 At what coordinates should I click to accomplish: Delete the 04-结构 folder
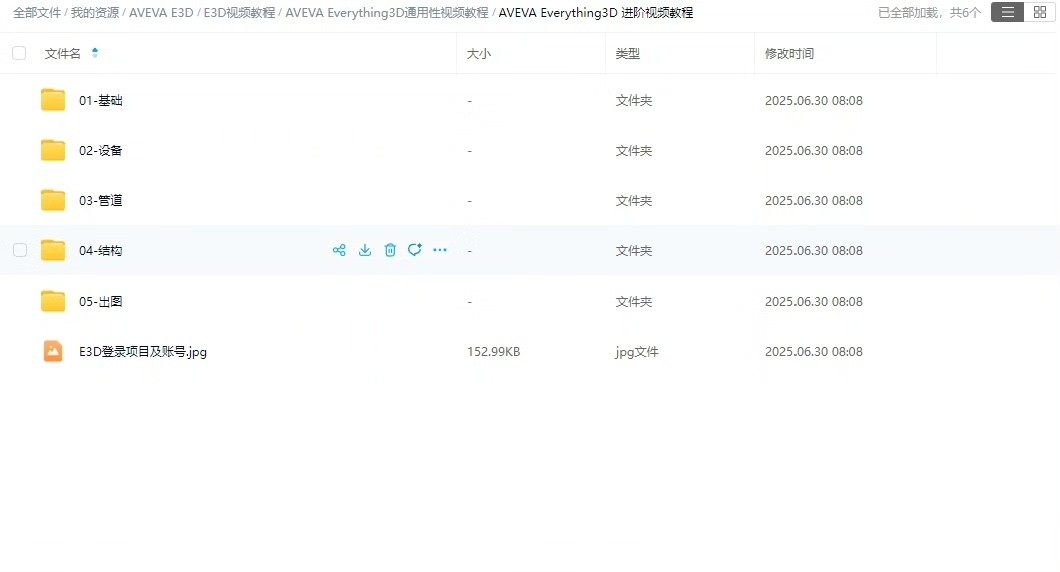(x=390, y=250)
